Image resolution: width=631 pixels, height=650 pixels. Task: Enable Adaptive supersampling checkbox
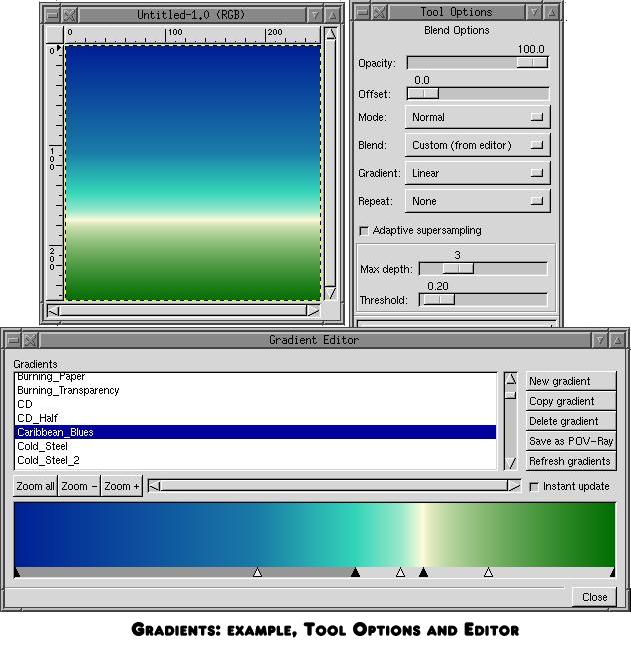tap(364, 231)
